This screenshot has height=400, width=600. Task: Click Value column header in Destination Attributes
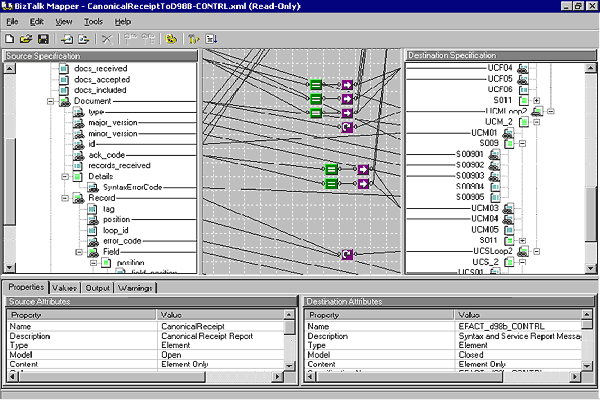tap(518, 315)
